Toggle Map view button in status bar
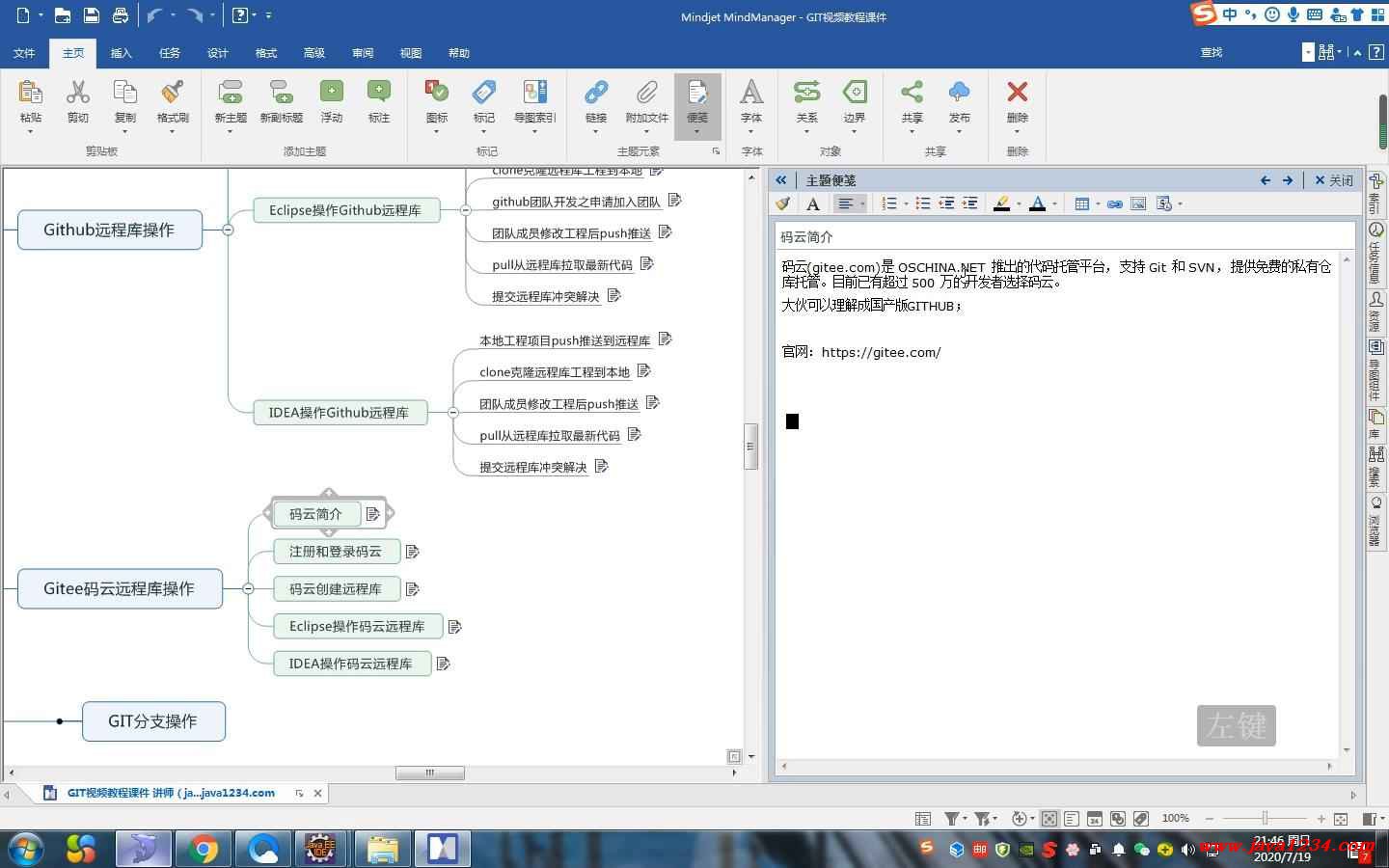Screen dimensions: 1389x868 point(1049,819)
